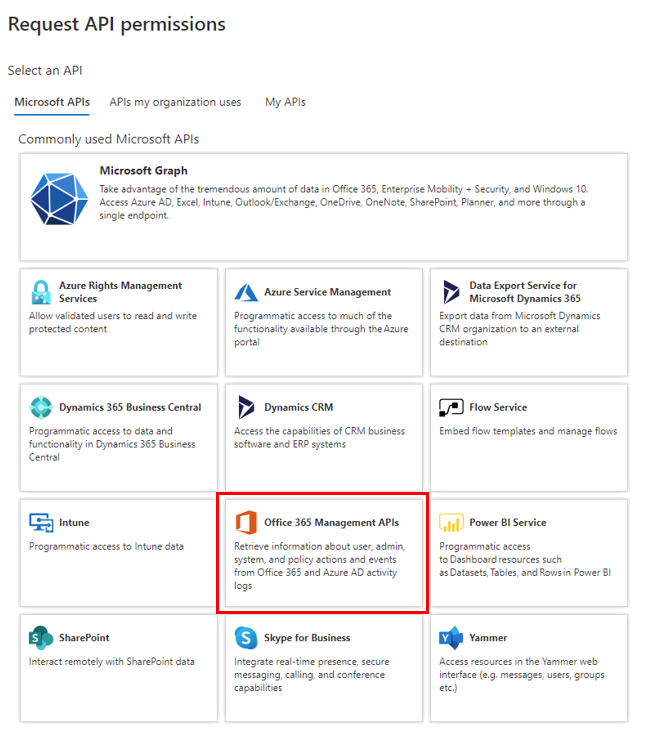Click 'Programmatic access to data and functionality' description
Image resolution: width=647 pixels, height=743 pixels.
(x=112, y=444)
